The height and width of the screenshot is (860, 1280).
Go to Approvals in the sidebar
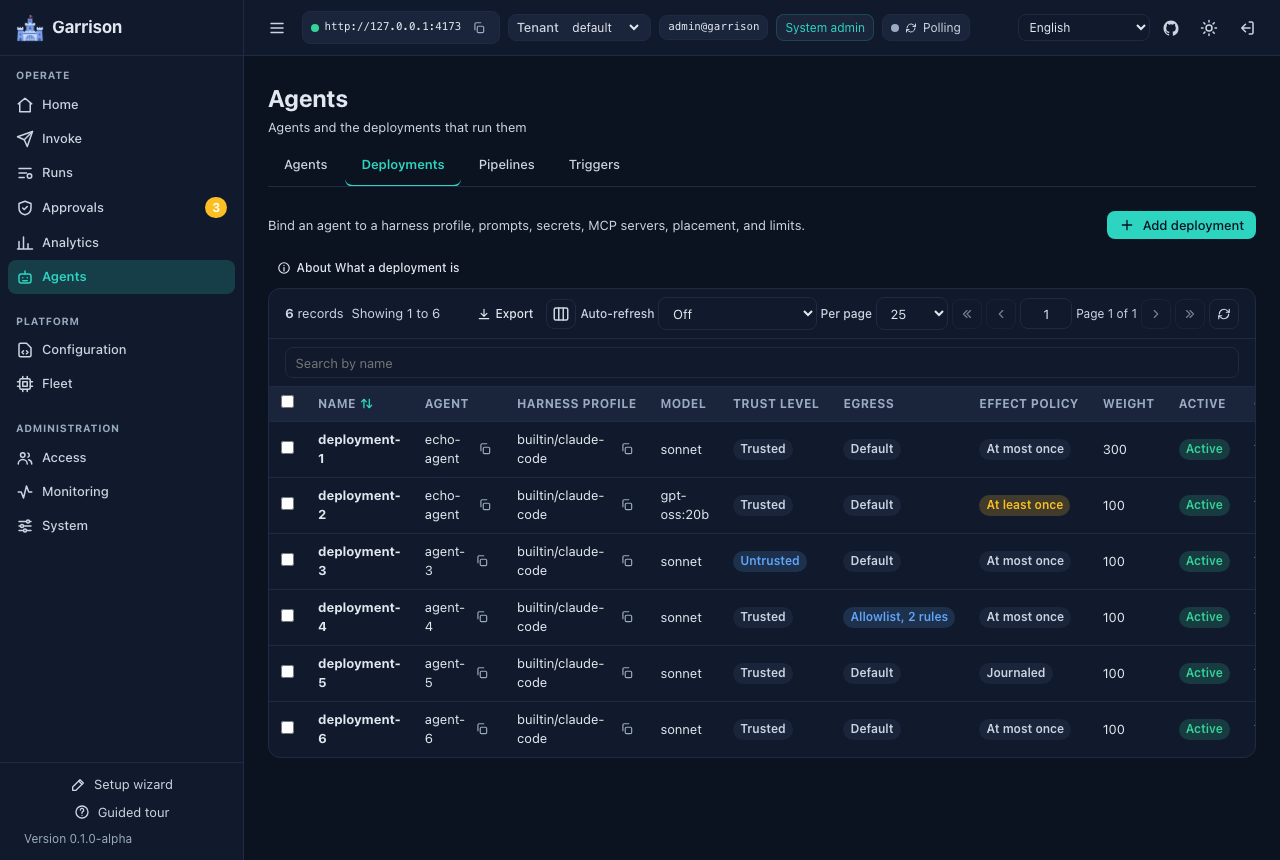point(122,208)
